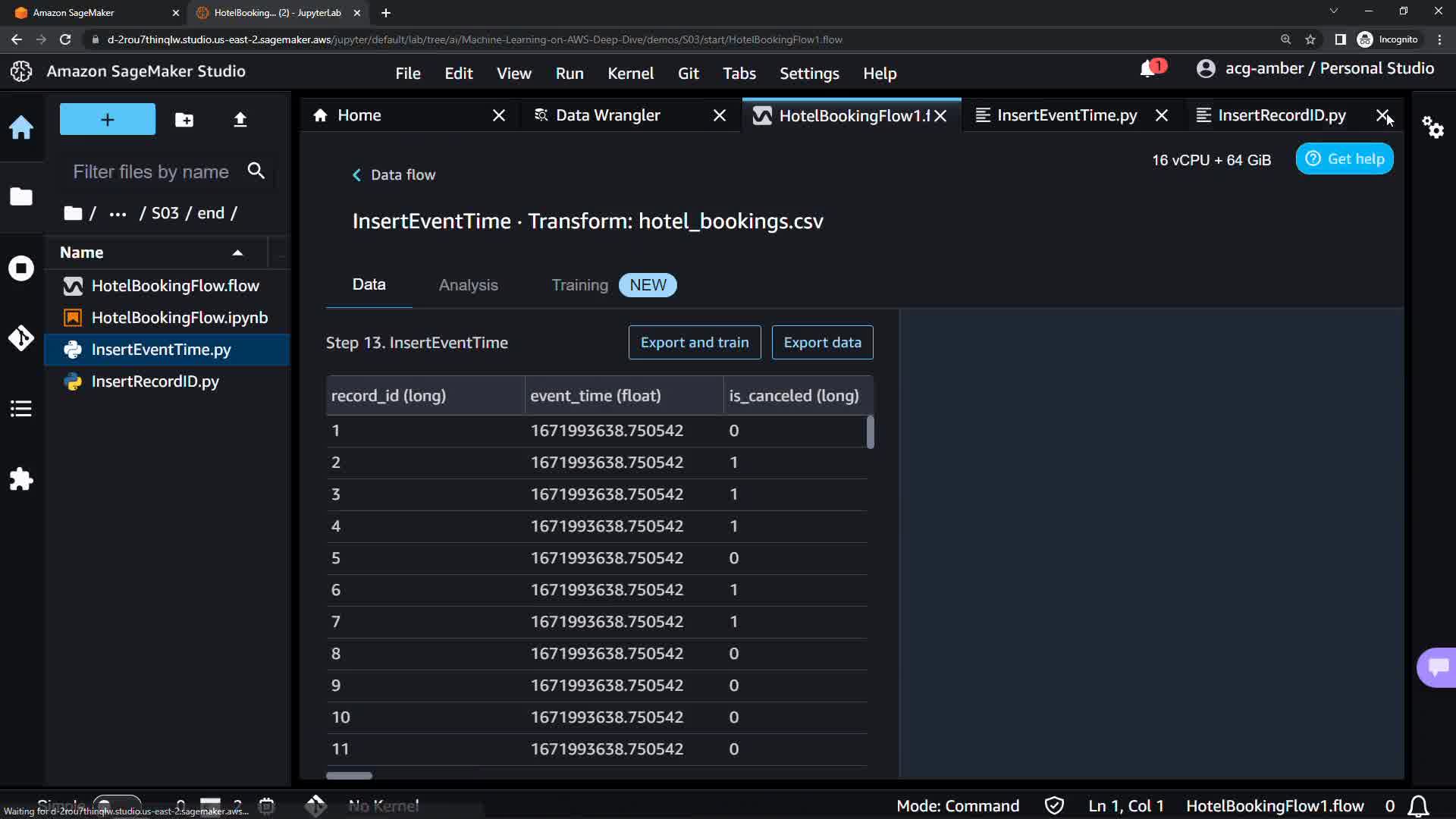
Task: Open HotelBookingFlow.ipynb in file browser
Action: pyautogui.click(x=179, y=318)
